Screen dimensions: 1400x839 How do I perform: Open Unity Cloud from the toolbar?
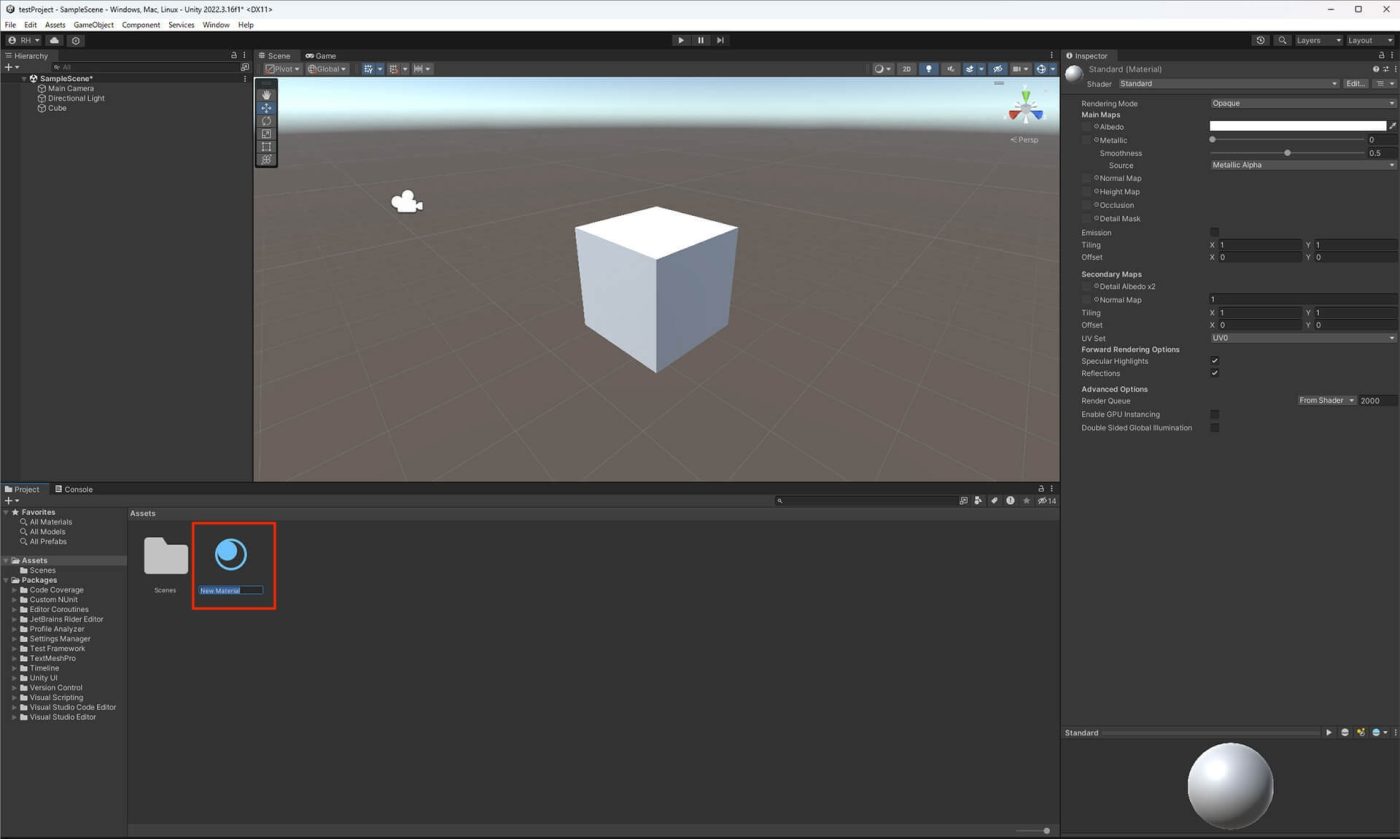pos(54,40)
